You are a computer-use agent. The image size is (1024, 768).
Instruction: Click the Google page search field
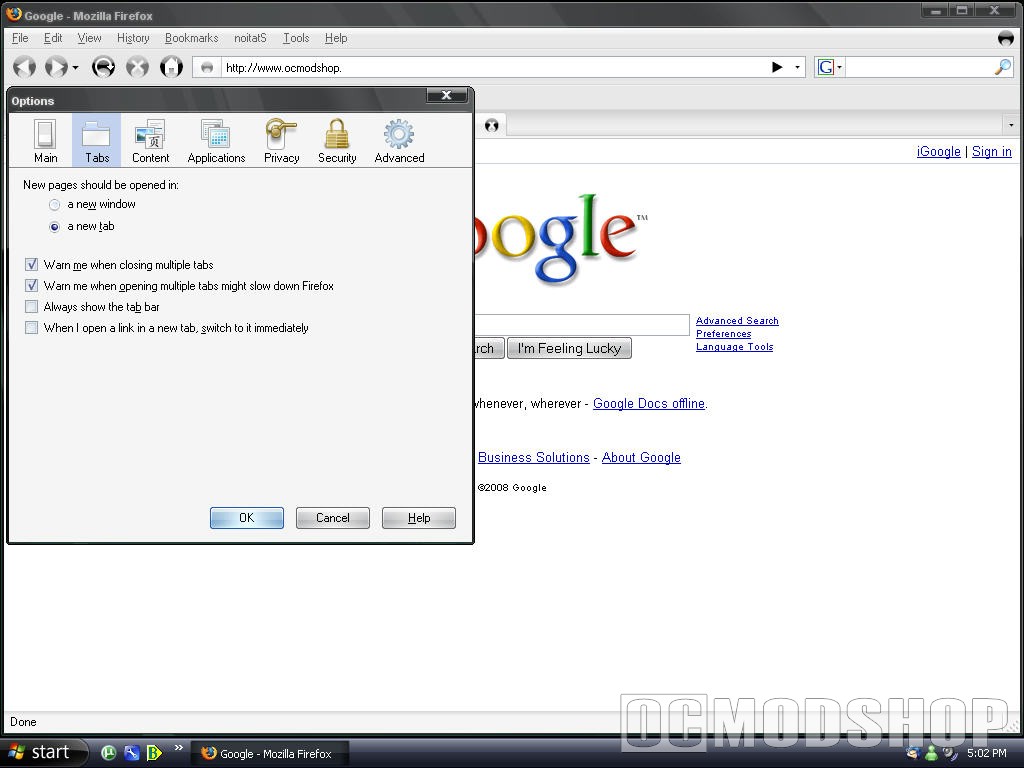coord(581,325)
